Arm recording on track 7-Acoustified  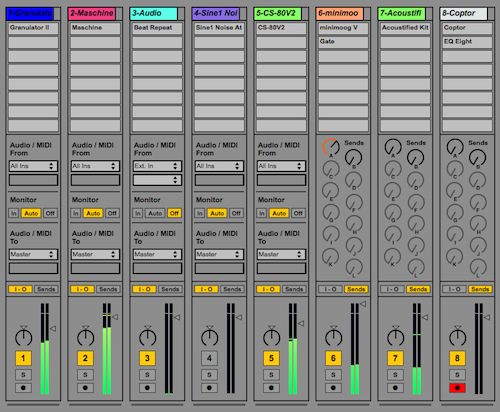click(x=395, y=388)
